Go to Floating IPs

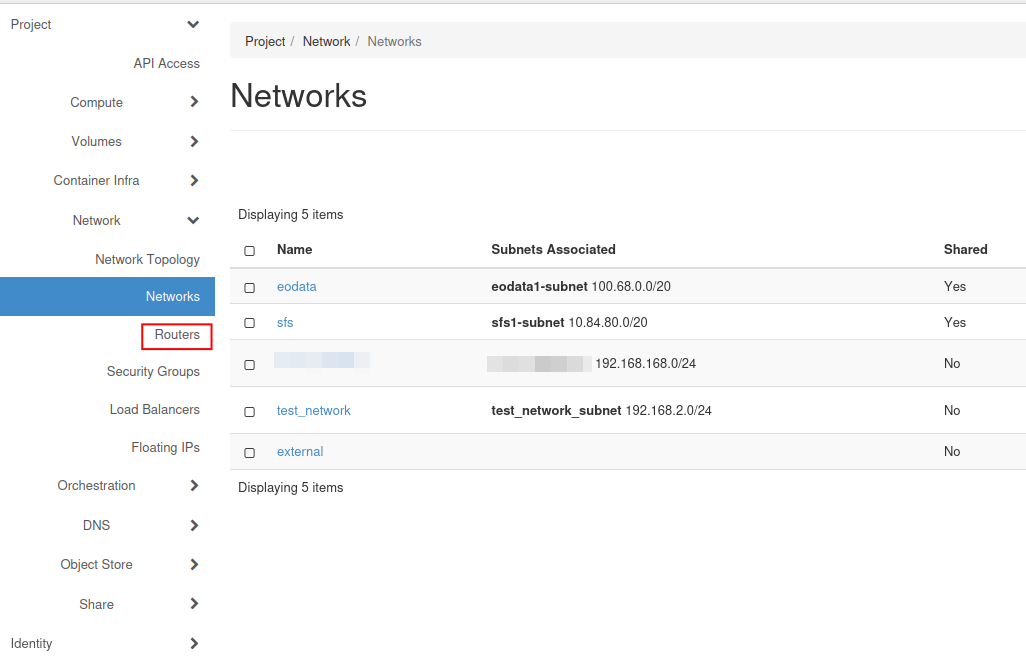pos(165,448)
